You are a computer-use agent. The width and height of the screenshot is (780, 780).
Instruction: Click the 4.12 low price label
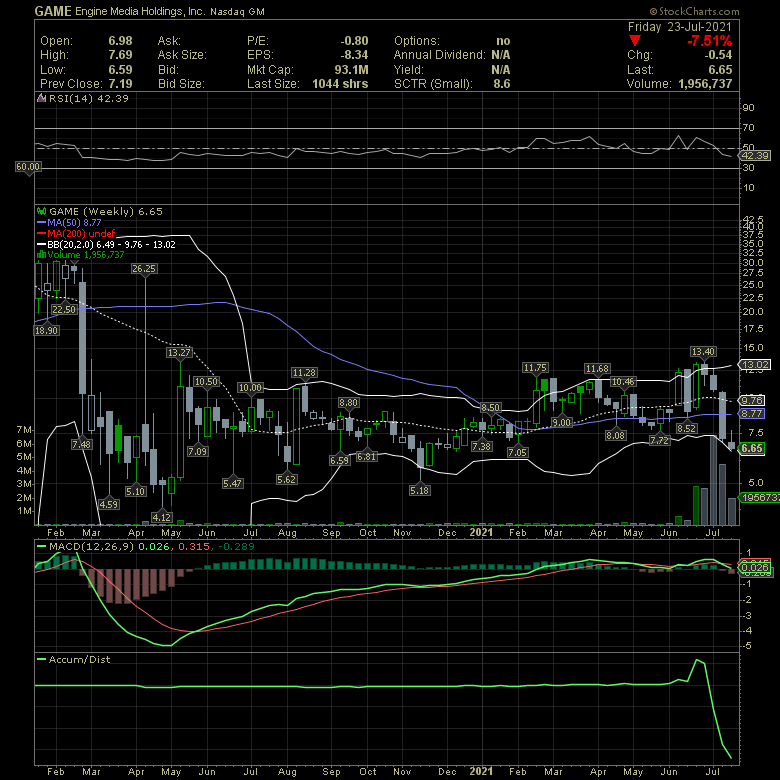pyautogui.click(x=162, y=517)
